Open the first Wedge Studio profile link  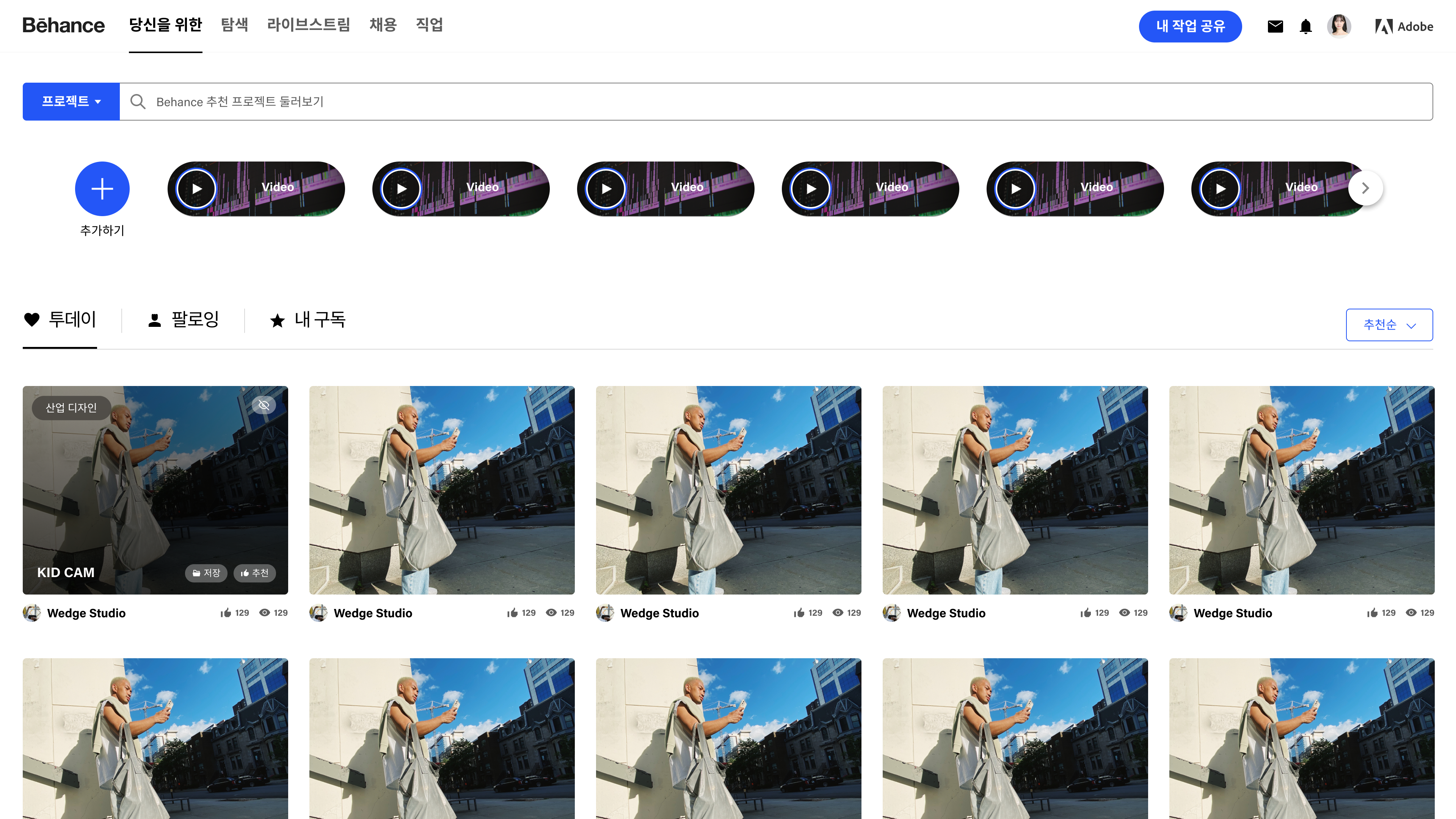[x=86, y=613]
